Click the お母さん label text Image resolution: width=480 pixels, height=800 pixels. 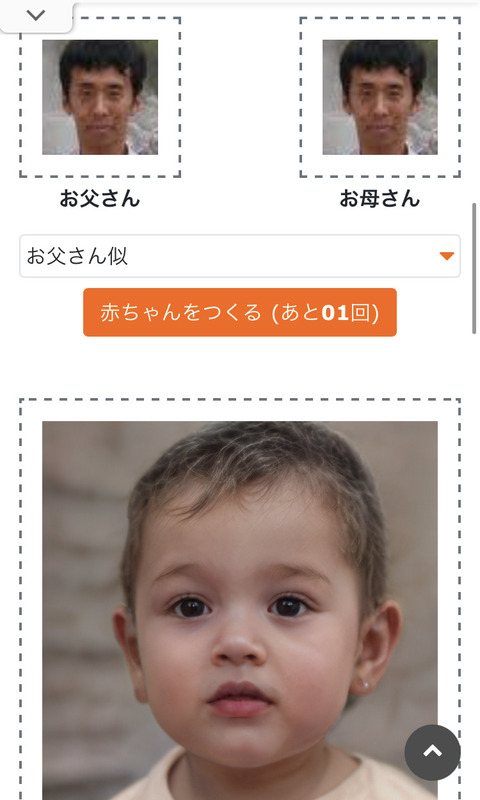pos(380,198)
